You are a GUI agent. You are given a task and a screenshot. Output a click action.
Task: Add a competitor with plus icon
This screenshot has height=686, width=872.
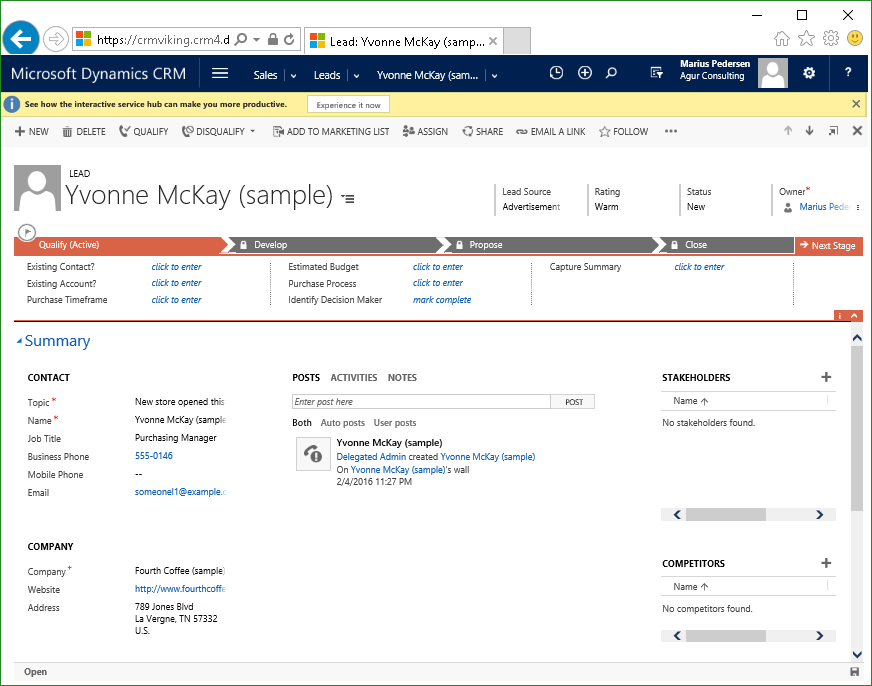826,563
